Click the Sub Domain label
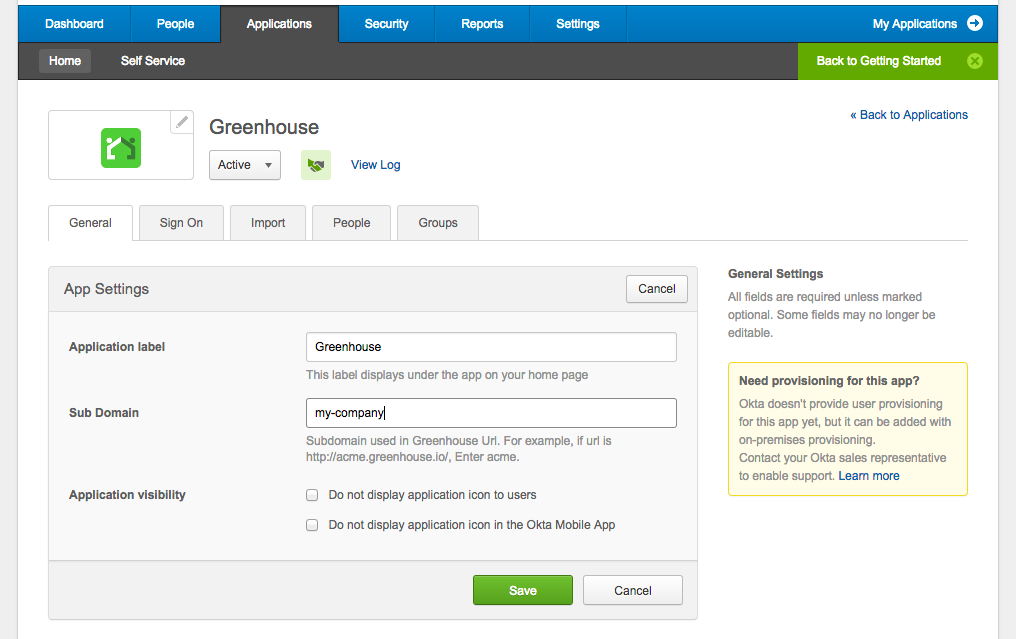This screenshot has height=639, width=1016. click(x=104, y=413)
